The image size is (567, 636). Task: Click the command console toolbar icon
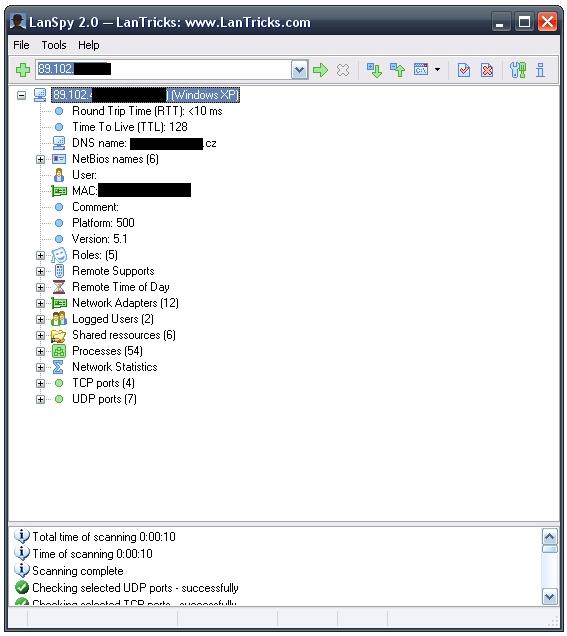[x=421, y=70]
